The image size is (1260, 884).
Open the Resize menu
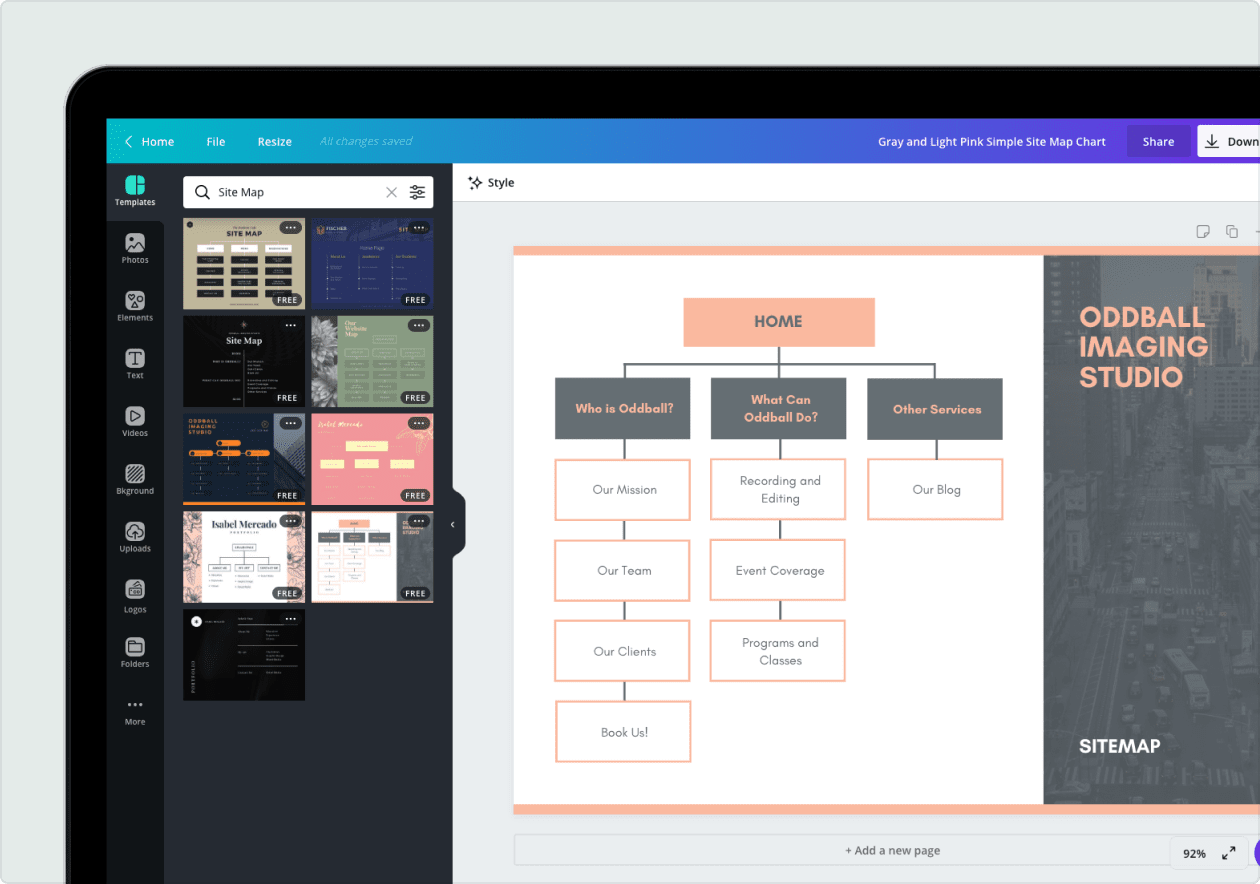pos(274,141)
